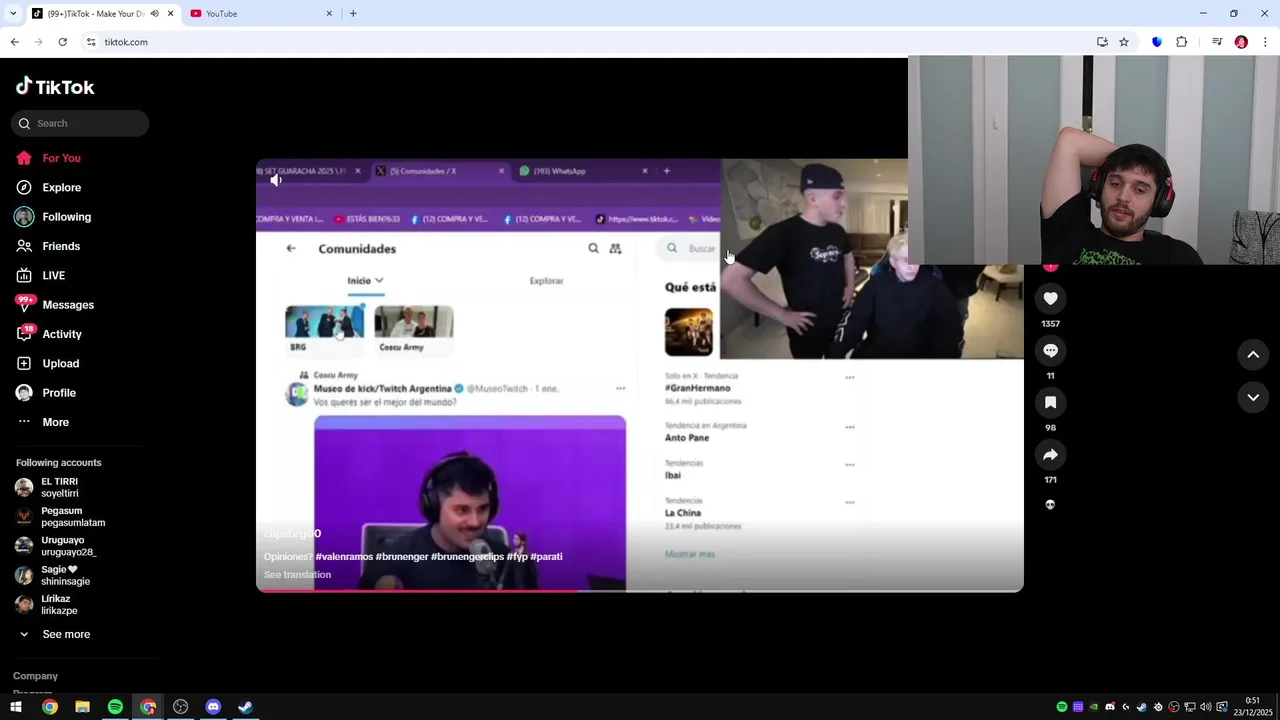
Task: Open the Explore page
Action: pos(48,187)
